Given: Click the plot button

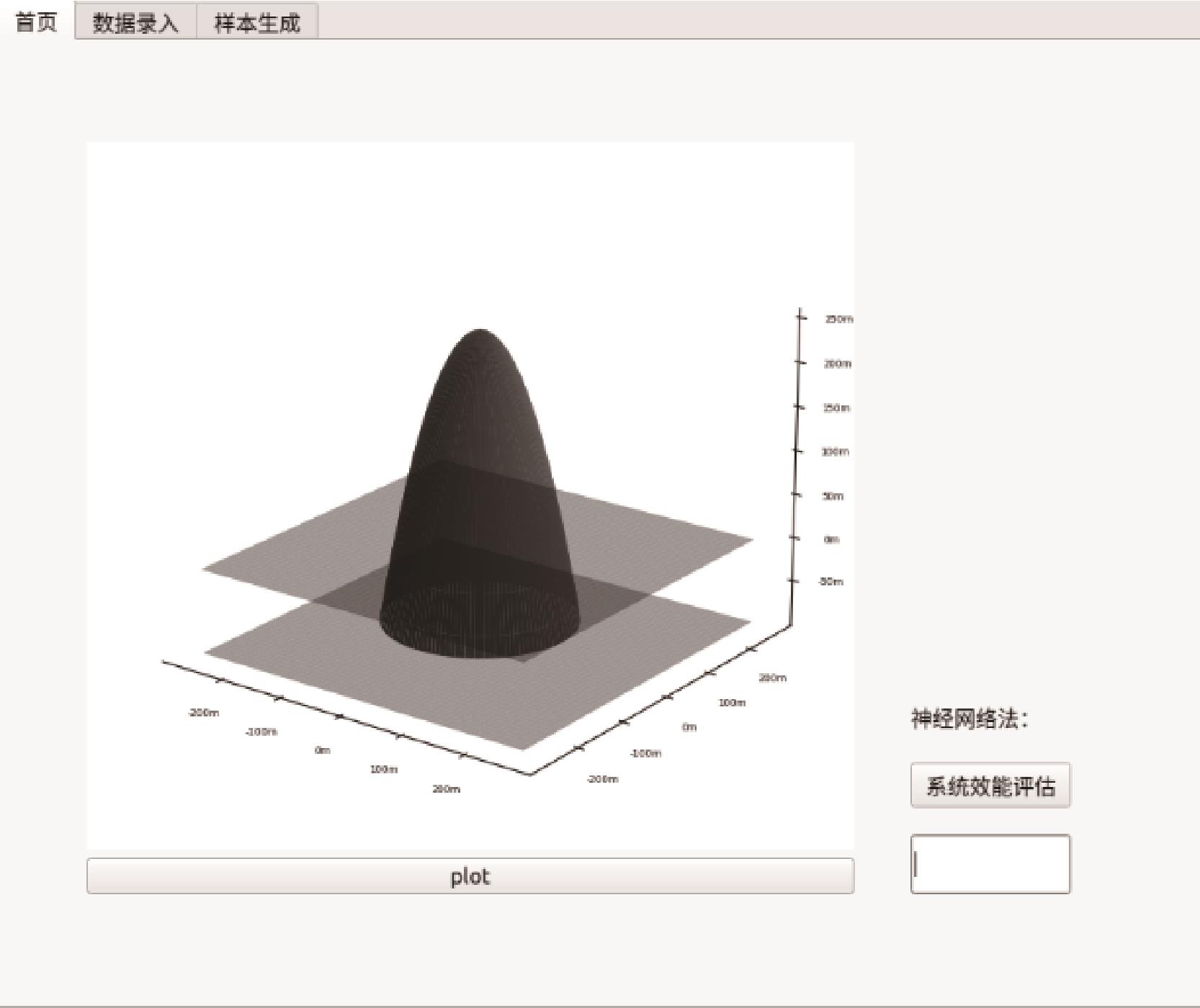Looking at the screenshot, I should [x=470, y=876].
